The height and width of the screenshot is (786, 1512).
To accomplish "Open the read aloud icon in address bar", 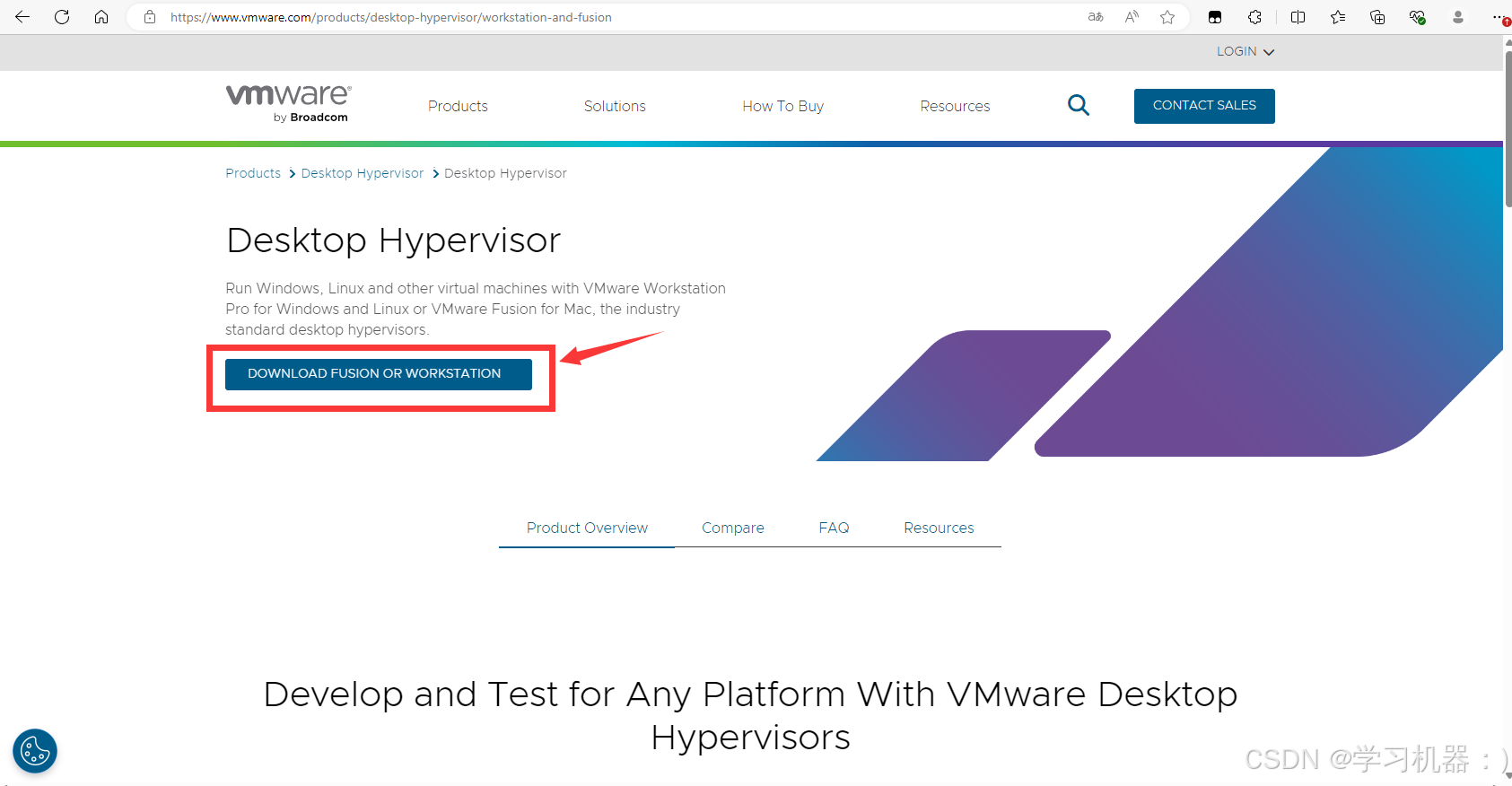I will point(1132,17).
